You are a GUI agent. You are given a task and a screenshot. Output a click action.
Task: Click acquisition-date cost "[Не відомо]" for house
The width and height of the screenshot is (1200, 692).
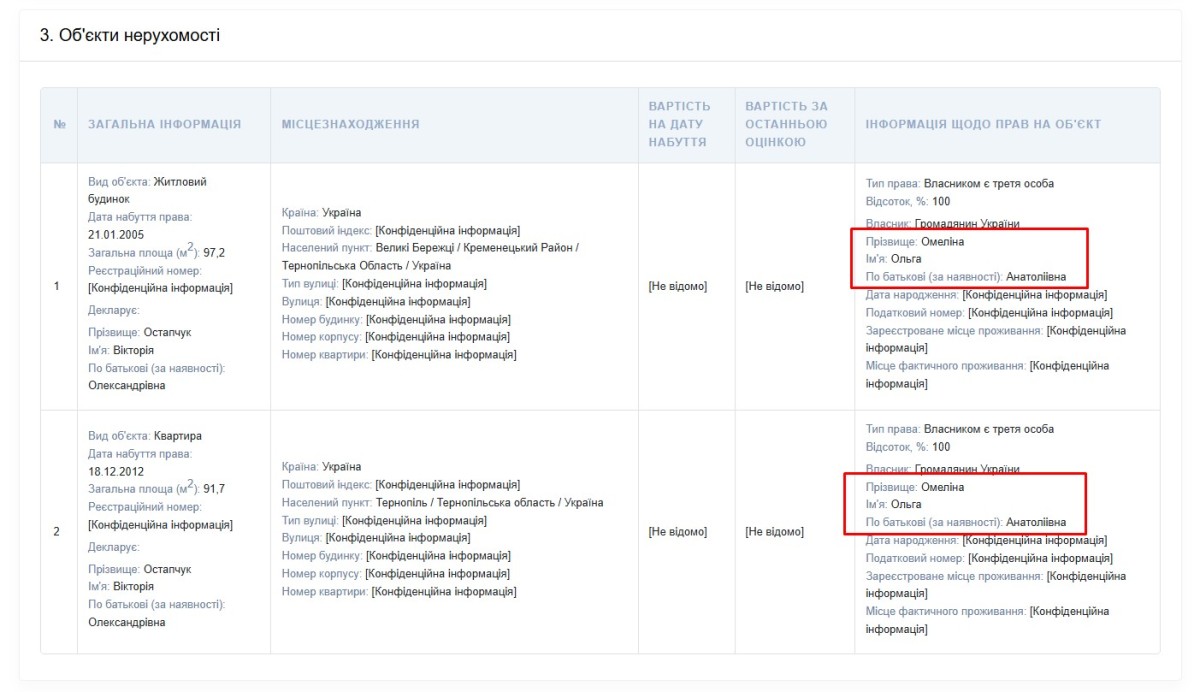tap(678, 287)
